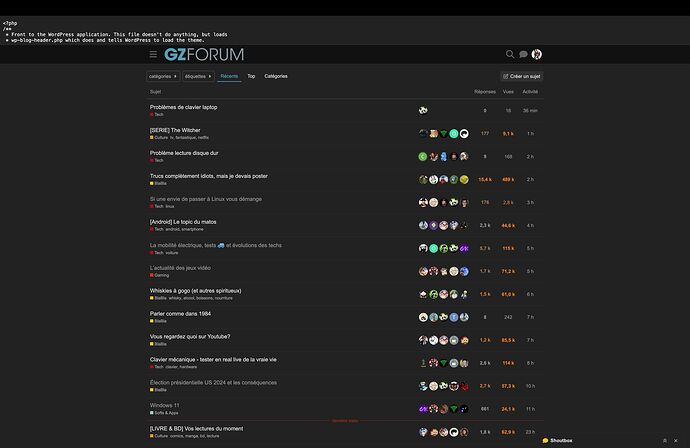Open topic Problèmes de clavier laptop
This screenshot has width=690, height=448.
[184, 107]
